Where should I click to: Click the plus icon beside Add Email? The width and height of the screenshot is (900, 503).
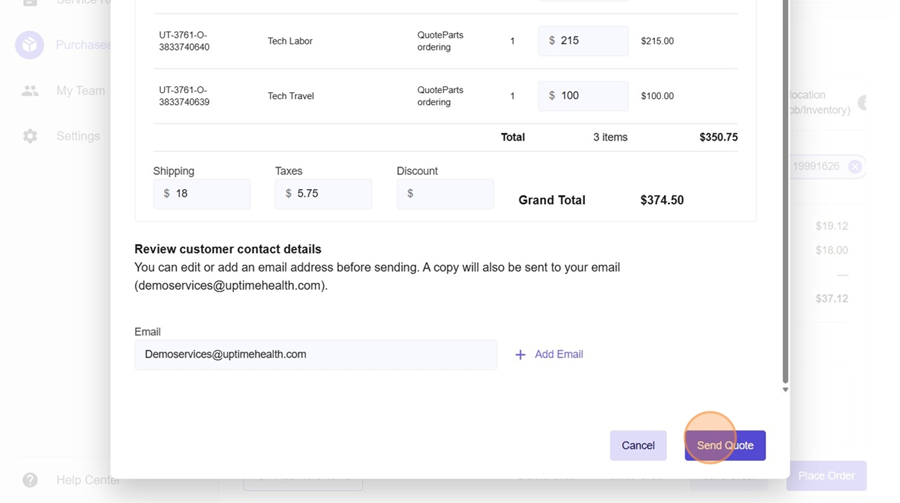click(520, 355)
